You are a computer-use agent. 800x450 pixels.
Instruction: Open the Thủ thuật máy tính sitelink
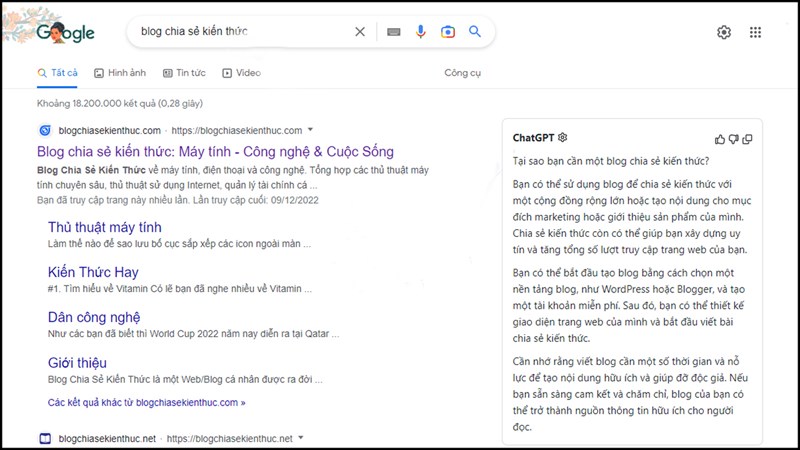coord(105,227)
